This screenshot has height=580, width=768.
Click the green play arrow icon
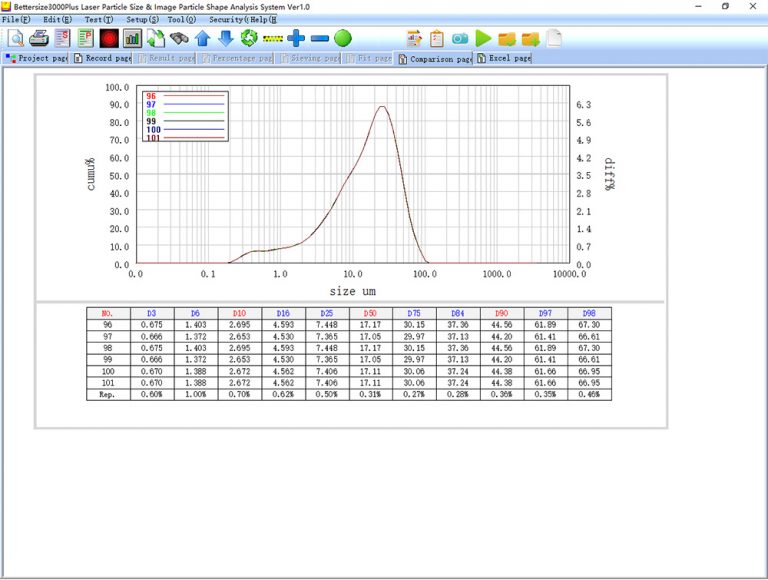click(x=484, y=38)
